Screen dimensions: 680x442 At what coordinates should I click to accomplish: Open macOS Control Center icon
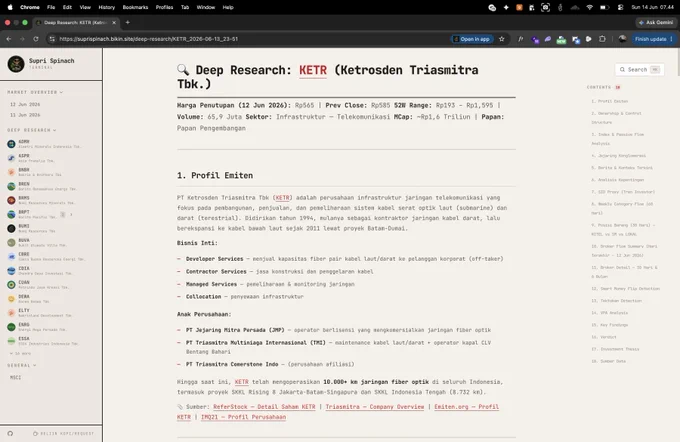[621, 7]
